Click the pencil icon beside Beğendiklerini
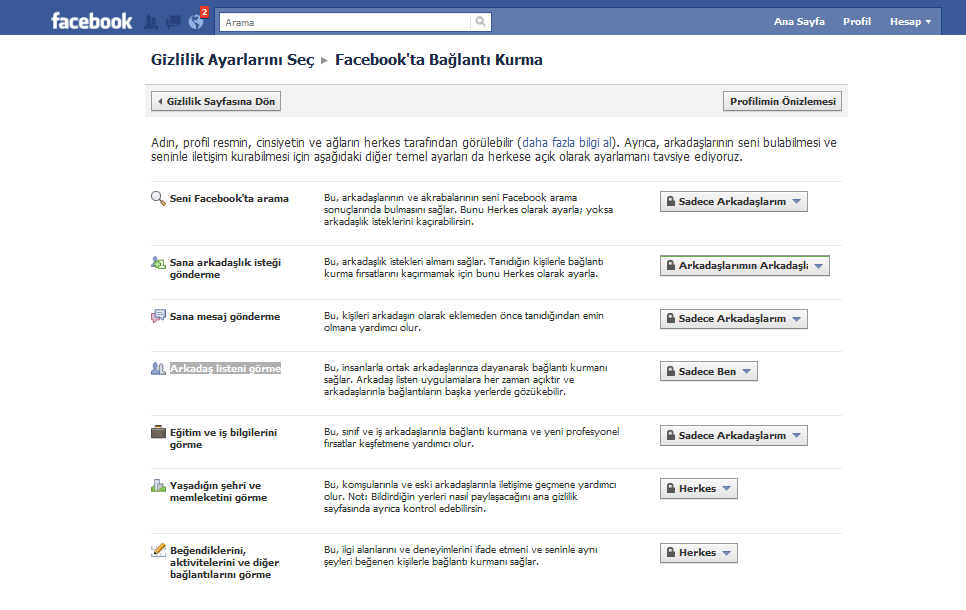Screen dimensions: 966x610 [158, 550]
